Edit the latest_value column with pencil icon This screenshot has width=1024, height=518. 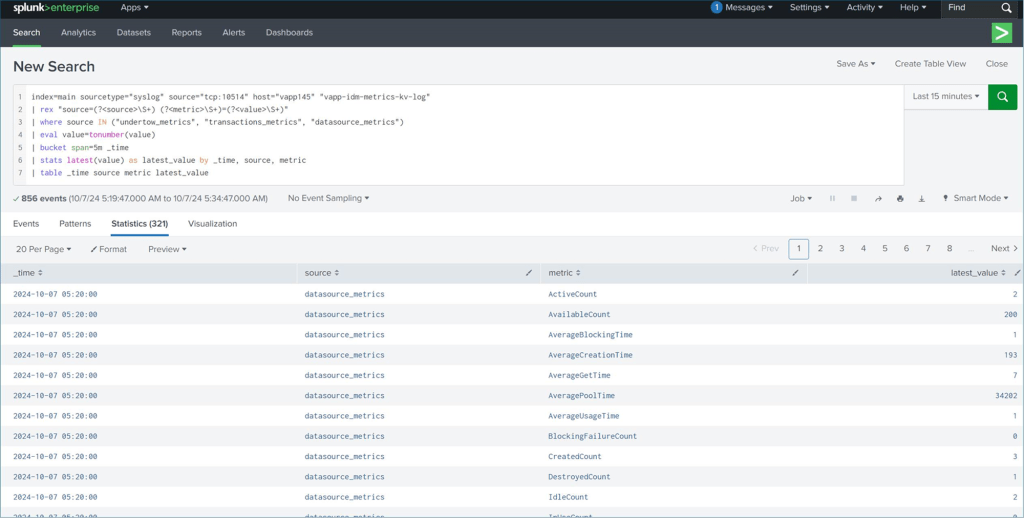[1017, 272]
